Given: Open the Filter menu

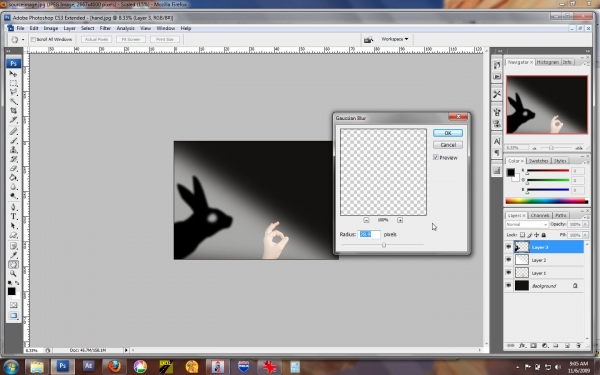Looking at the screenshot, I should (x=105, y=28).
